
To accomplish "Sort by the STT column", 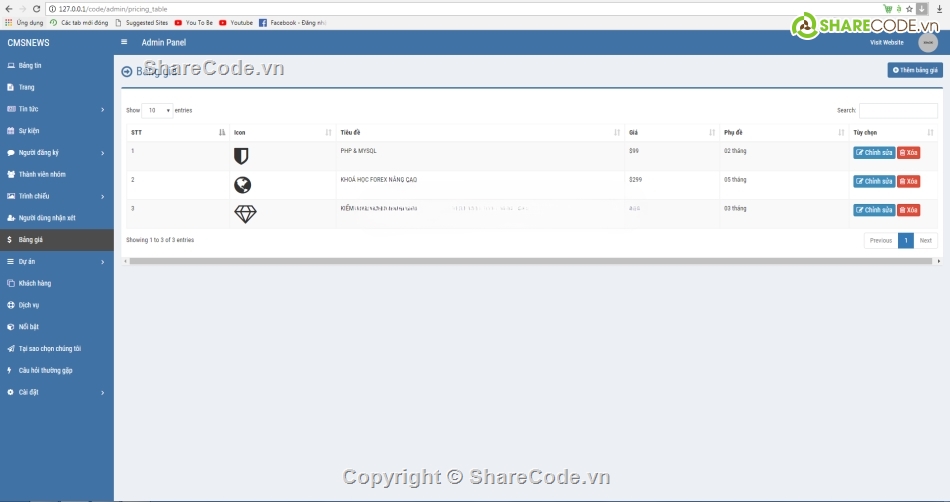I will click(178, 133).
